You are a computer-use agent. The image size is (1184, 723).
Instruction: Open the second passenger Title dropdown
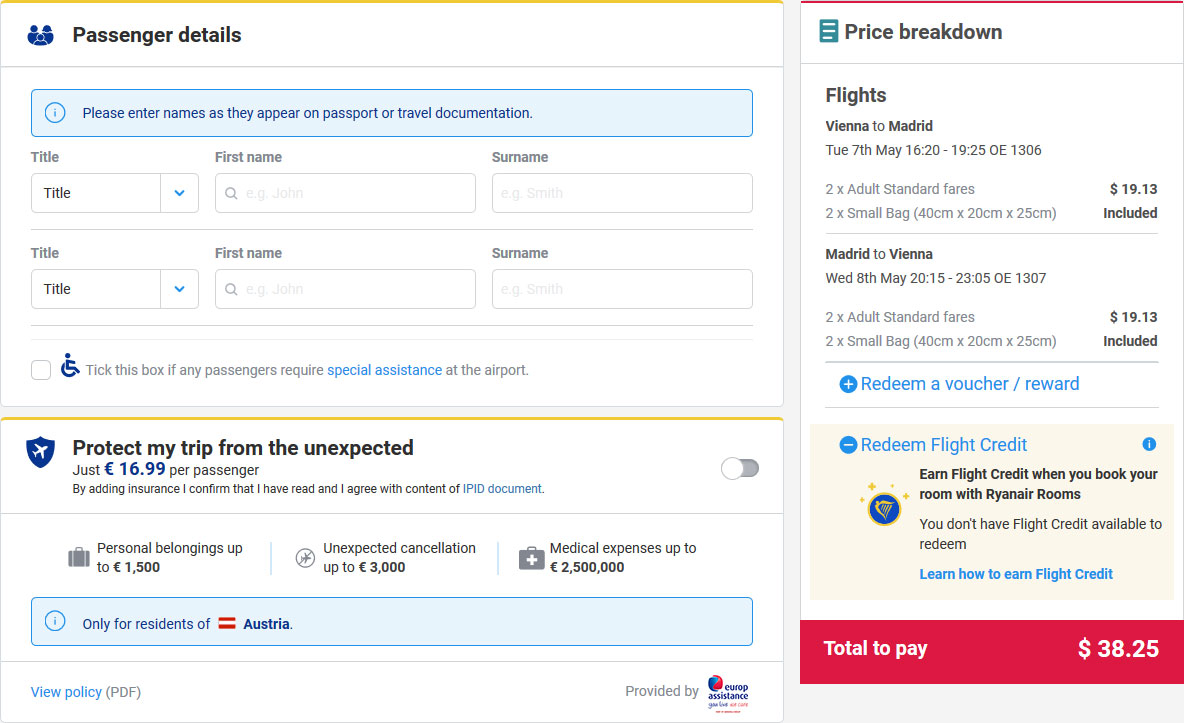[115, 289]
